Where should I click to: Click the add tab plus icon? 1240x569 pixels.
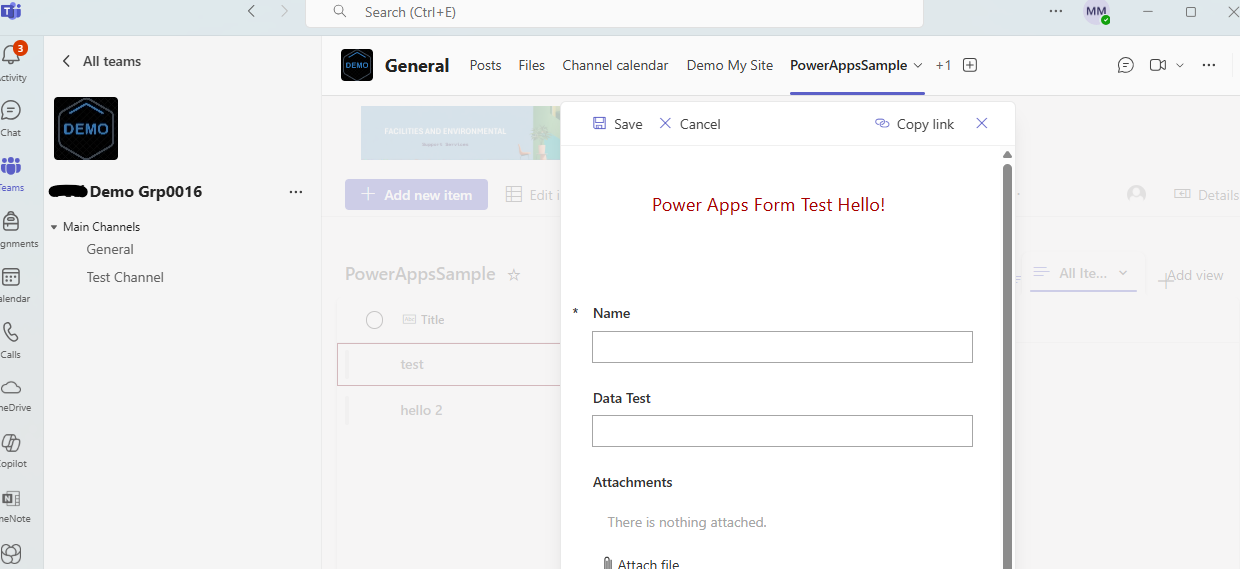(969, 65)
